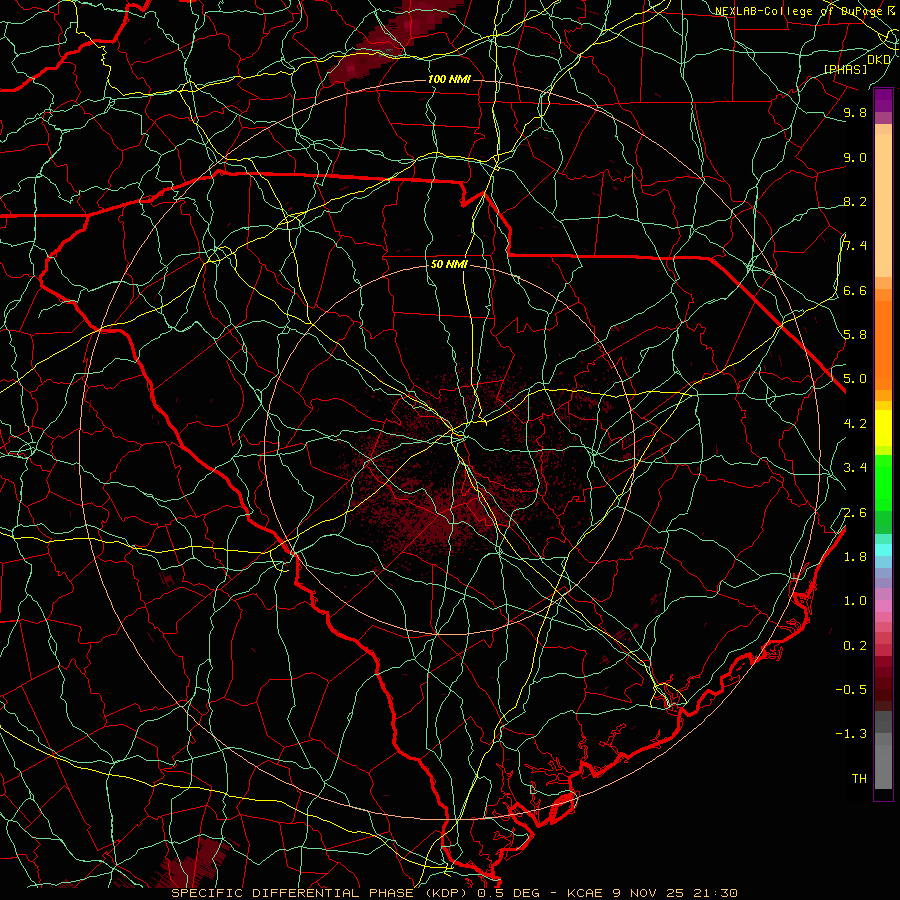Pick the bright green band of color scale
Image resolution: width=900 pixels, height=900 pixels.
coord(883,482)
